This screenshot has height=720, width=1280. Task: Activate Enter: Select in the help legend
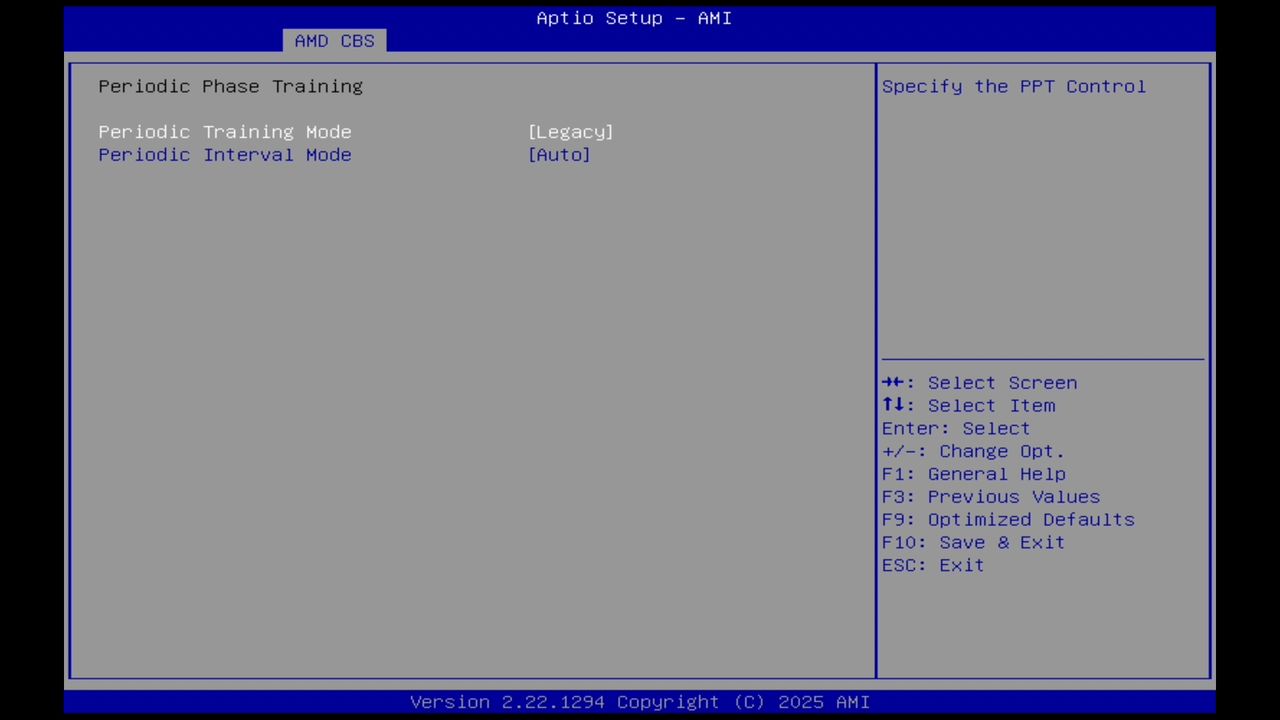coord(955,428)
